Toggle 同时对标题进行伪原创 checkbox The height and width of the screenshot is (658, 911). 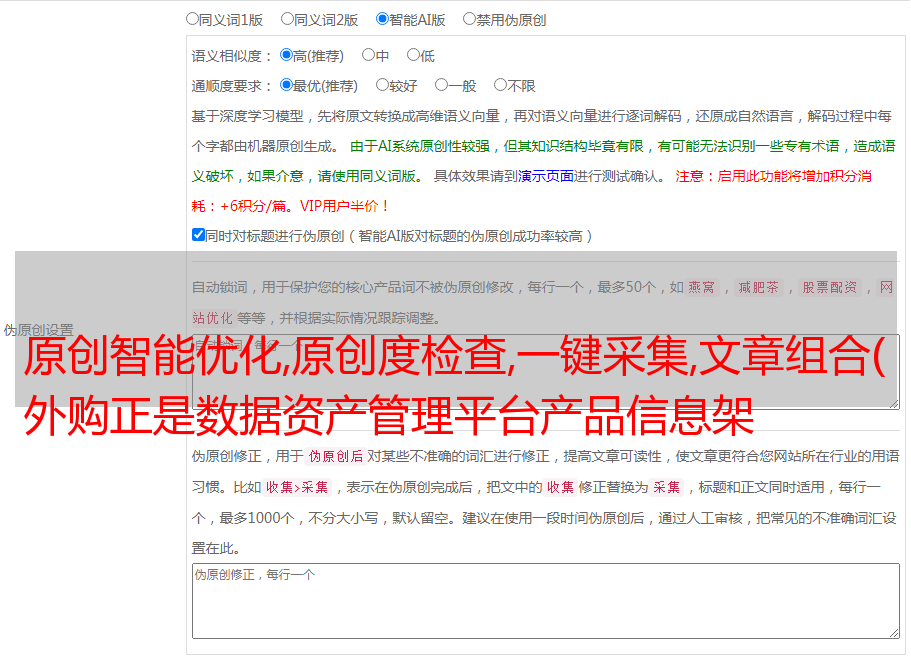[x=198, y=235]
